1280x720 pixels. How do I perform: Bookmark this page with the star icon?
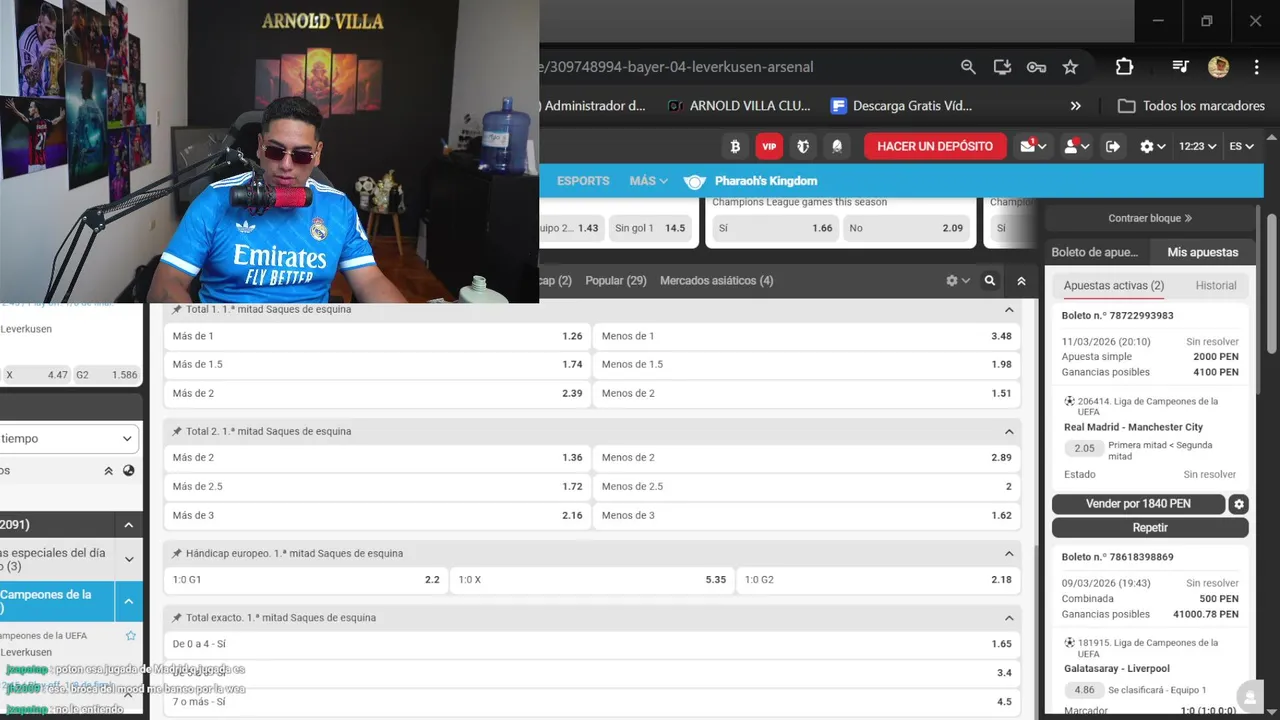pyautogui.click(x=1070, y=67)
